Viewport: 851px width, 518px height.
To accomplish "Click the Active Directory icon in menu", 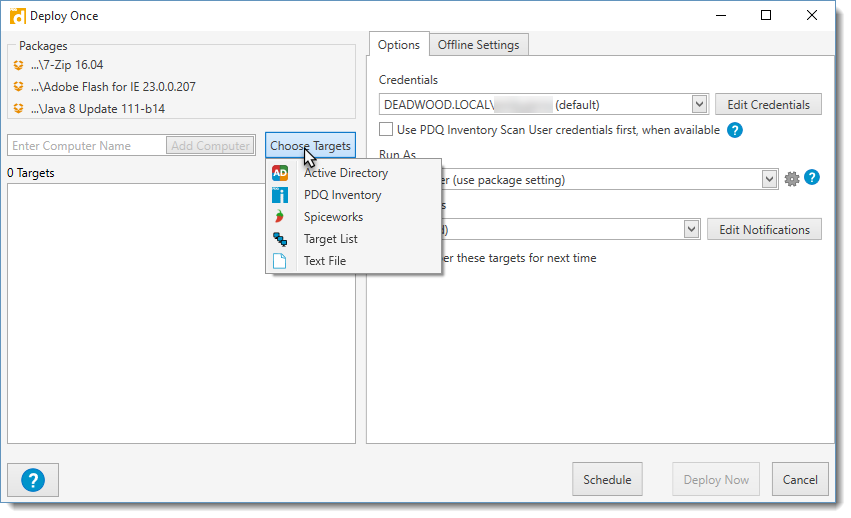I will [280, 173].
